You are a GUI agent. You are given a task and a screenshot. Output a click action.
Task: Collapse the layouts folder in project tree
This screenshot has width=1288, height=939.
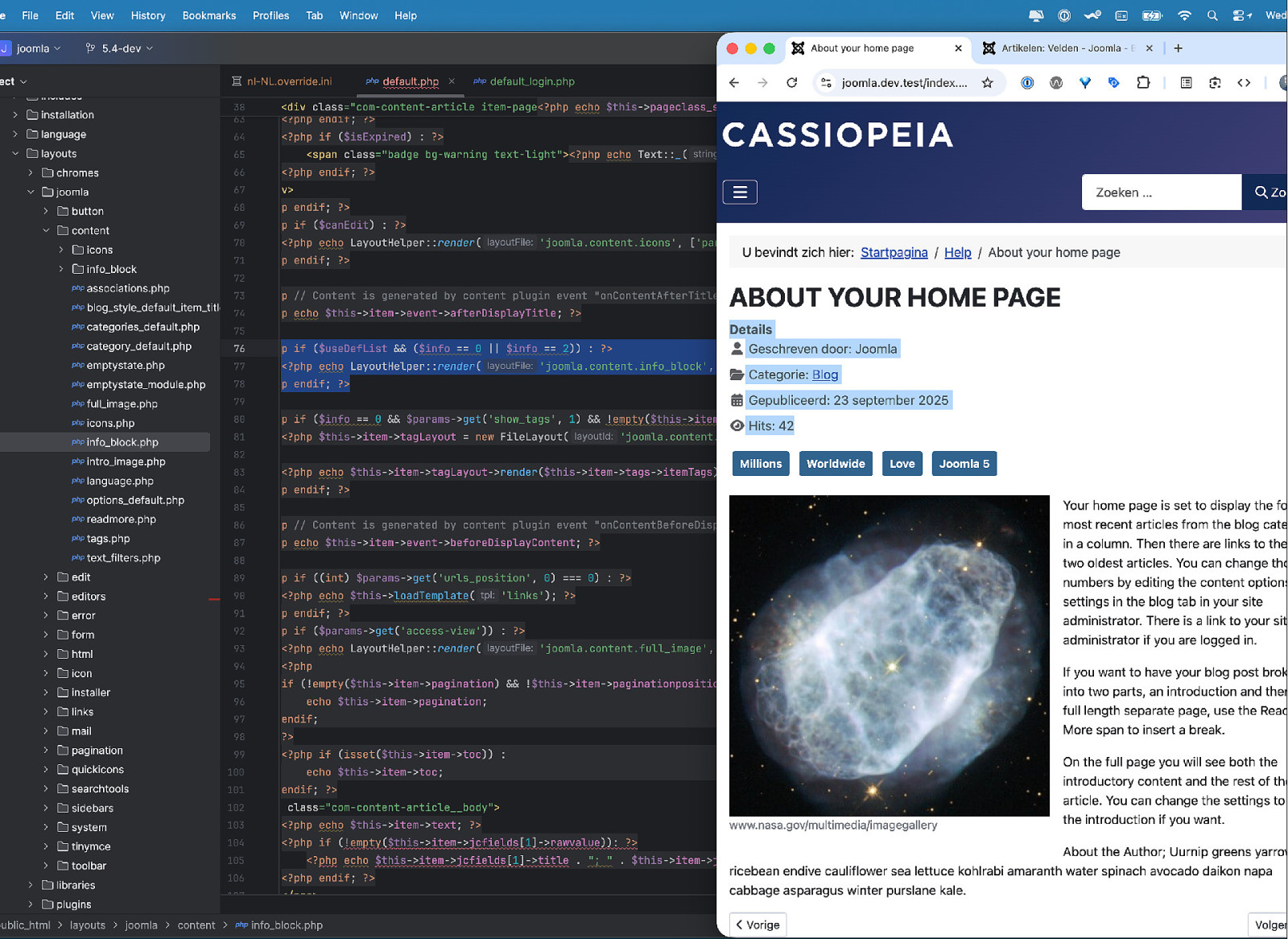pos(15,154)
